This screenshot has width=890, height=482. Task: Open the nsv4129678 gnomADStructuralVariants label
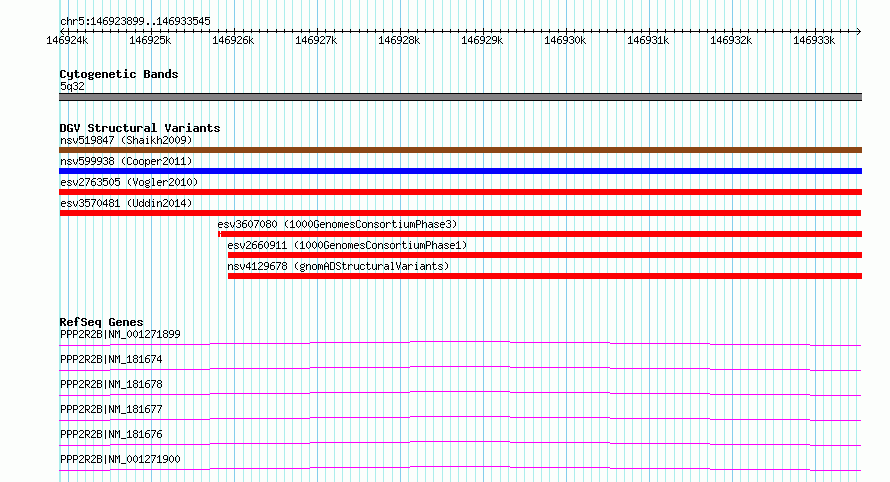click(x=338, y=266)
